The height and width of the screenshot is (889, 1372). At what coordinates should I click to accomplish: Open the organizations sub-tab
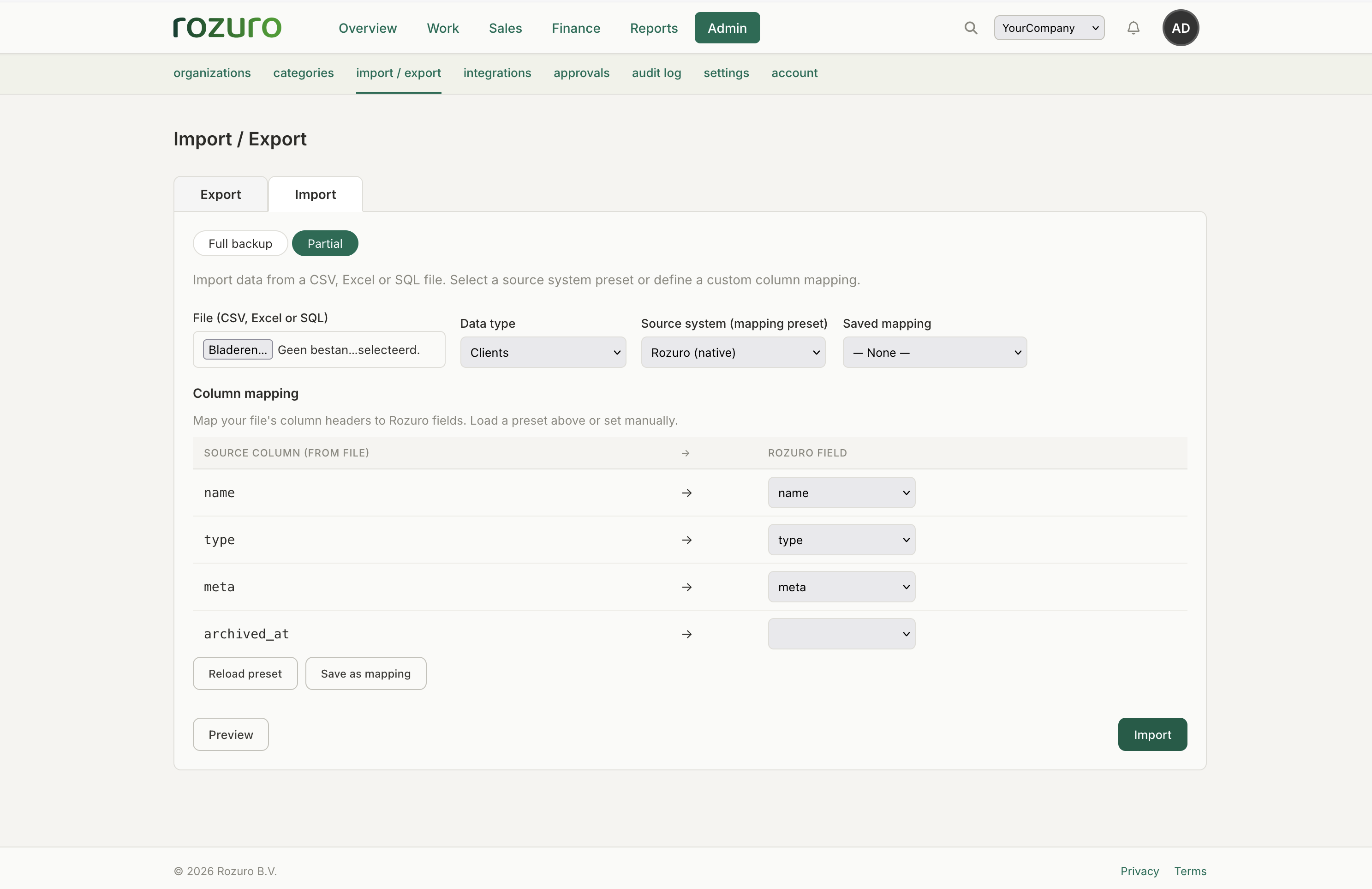(212, 72)
